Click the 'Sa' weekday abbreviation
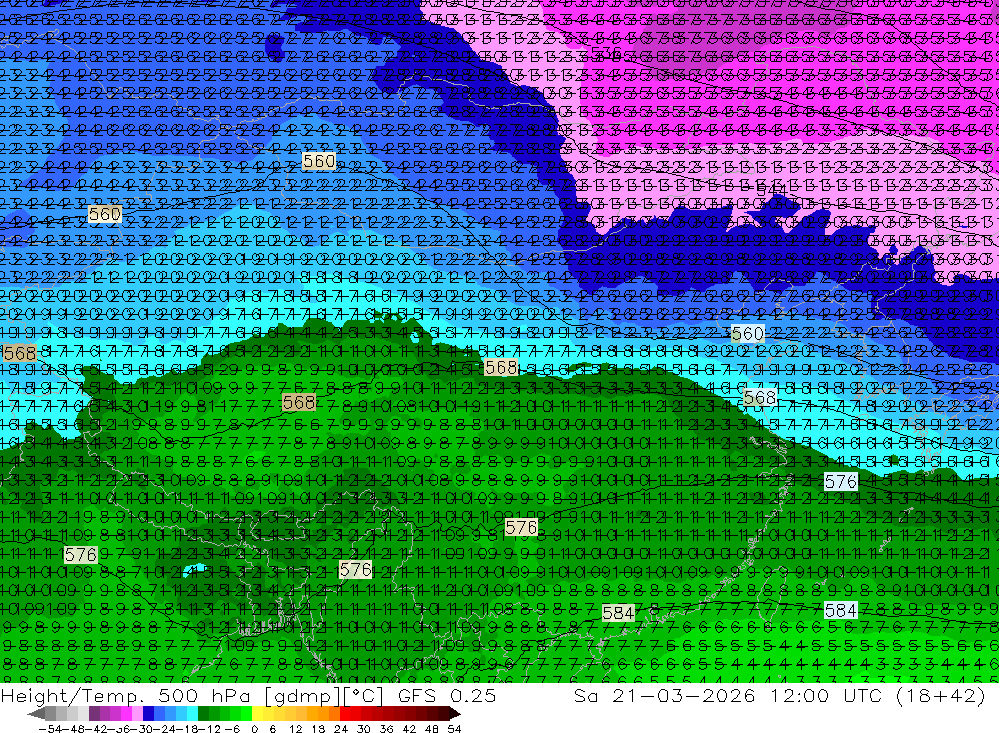1000x733 pixels. (x=585, y=695)
